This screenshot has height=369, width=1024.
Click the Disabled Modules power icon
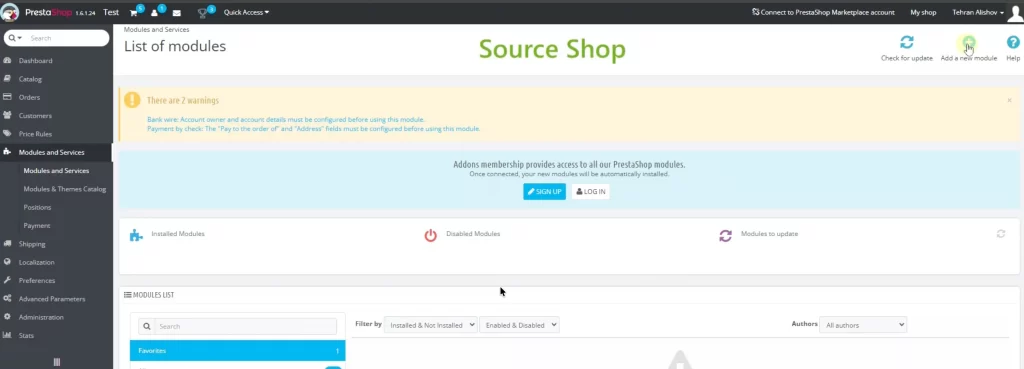430,236
